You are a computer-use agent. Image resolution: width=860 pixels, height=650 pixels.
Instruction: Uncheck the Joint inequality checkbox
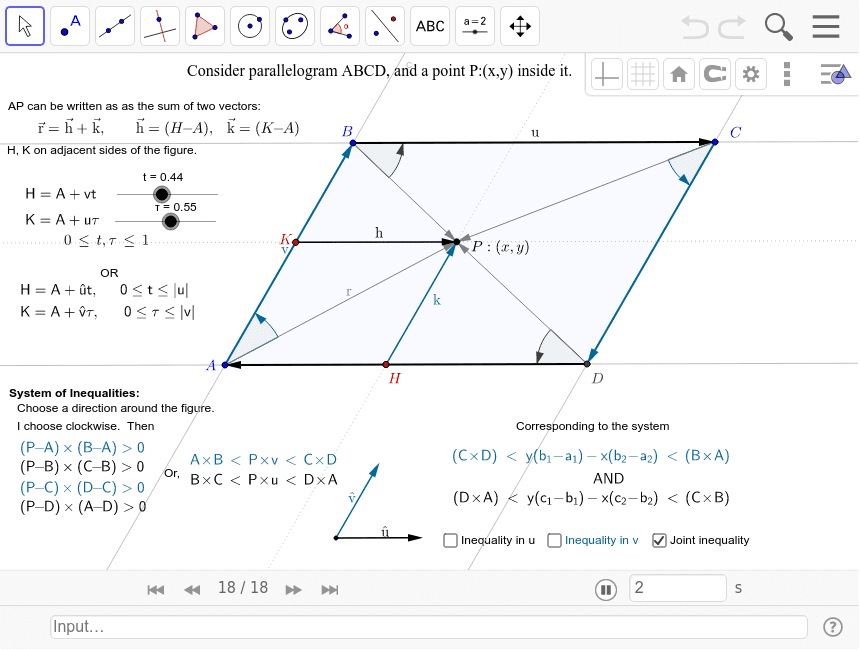(x=658, y=540)
